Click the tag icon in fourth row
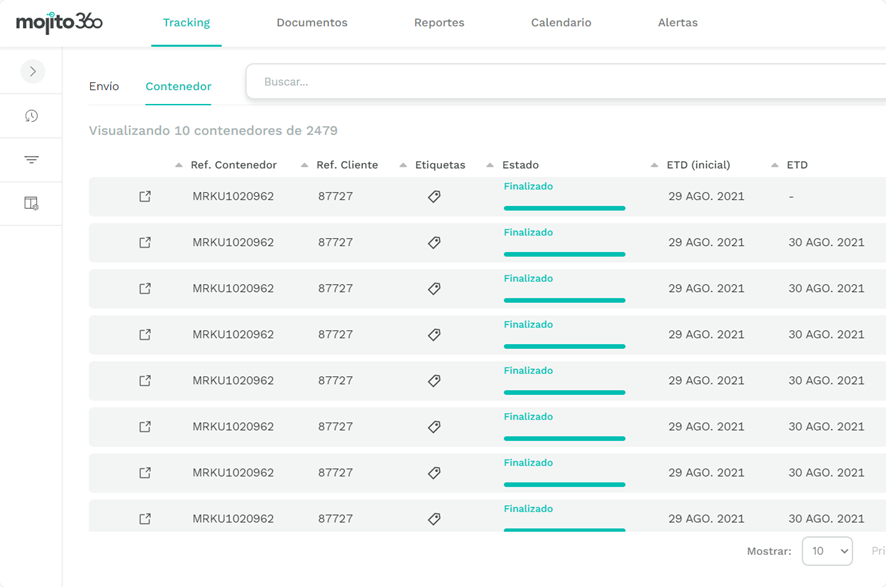The height and width of the screenshot is (587, 886). point(434,335)
